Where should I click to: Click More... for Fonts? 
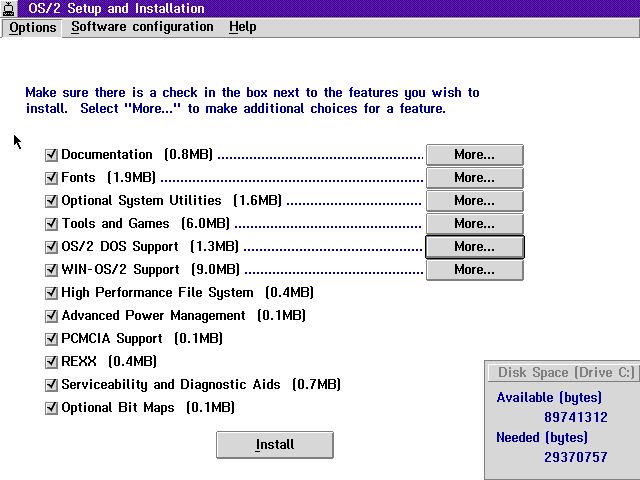pos(475,178)
